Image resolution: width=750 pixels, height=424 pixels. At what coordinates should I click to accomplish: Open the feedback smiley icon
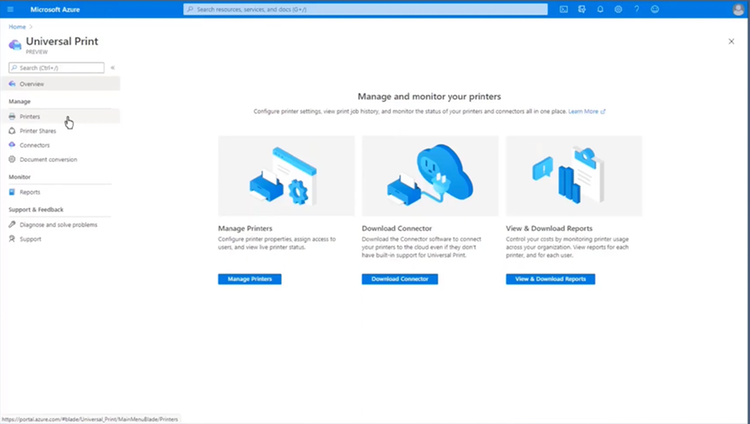tap(655, 9)
